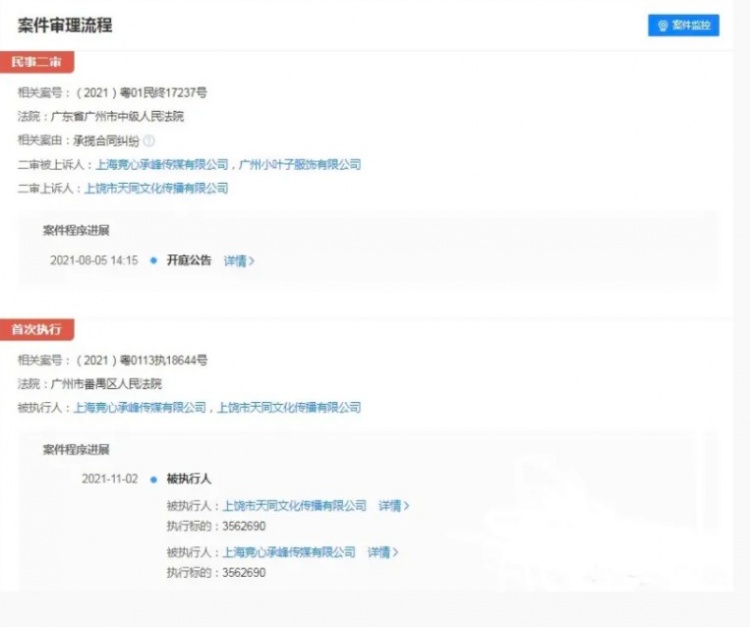The image size is (750, 627).
Task: Click the blue timeline dot beside 开庭公告
Action: coord(153,260)
